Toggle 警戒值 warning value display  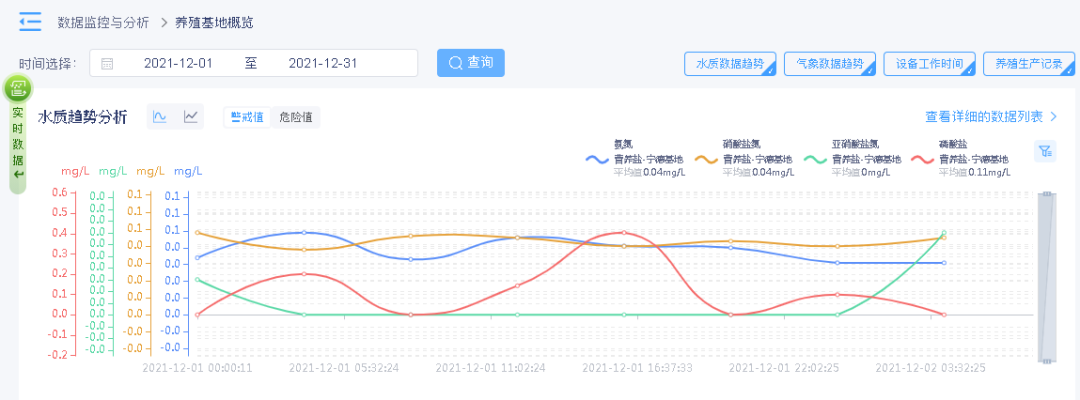pos(247,117)
